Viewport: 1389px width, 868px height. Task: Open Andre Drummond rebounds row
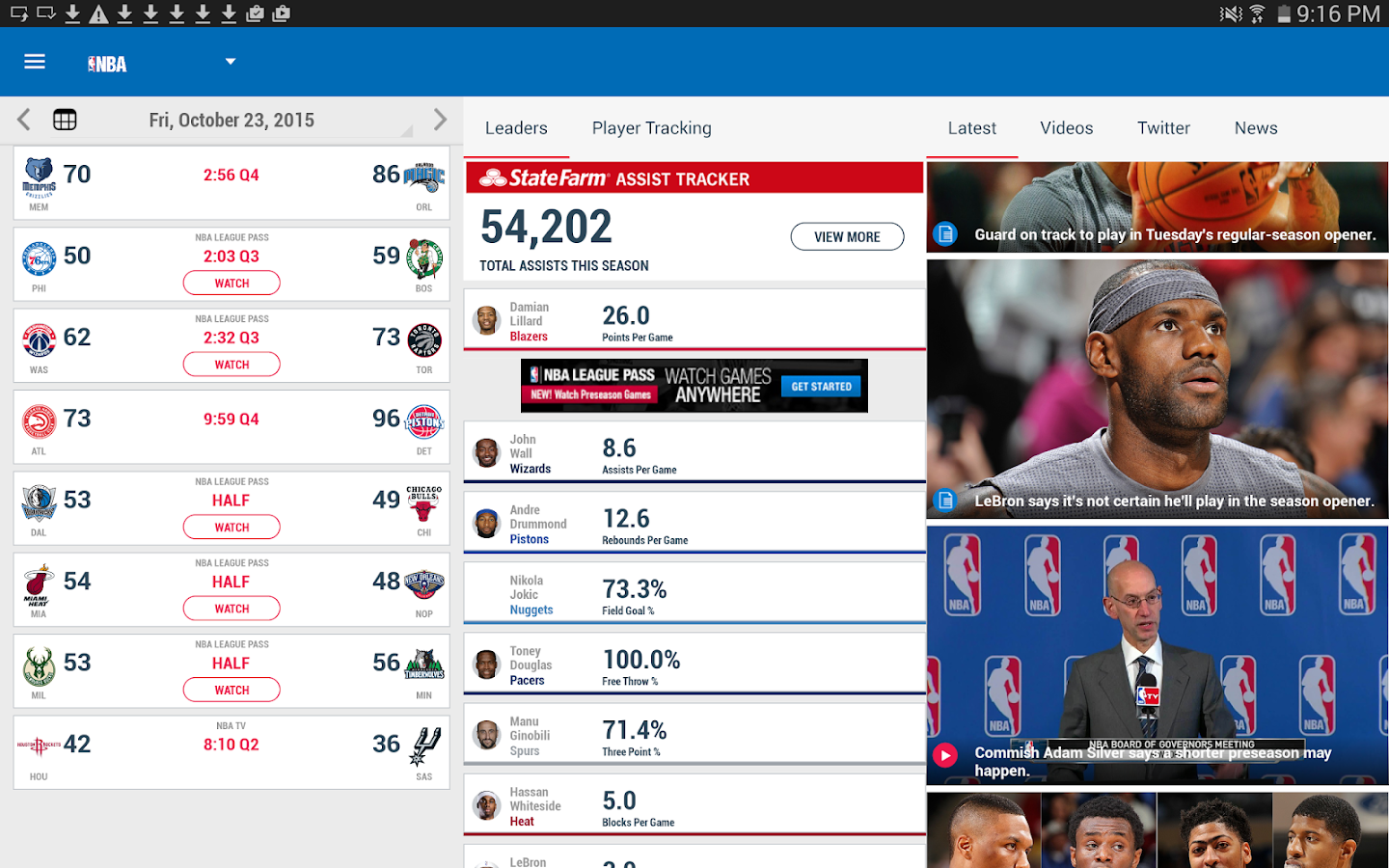pos(694,522)
